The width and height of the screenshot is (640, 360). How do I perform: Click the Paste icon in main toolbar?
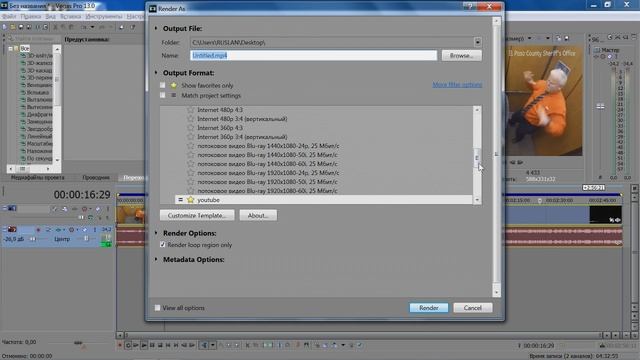tap(72, 27)
